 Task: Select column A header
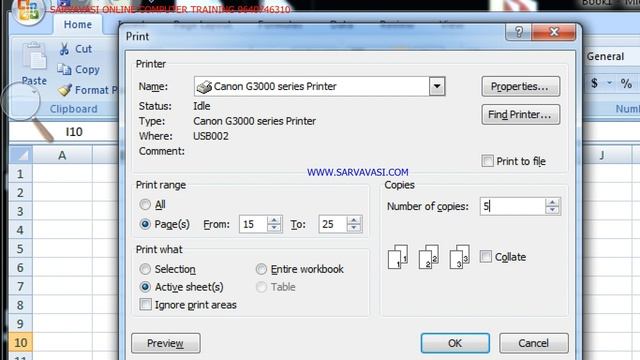pos(62,155)
